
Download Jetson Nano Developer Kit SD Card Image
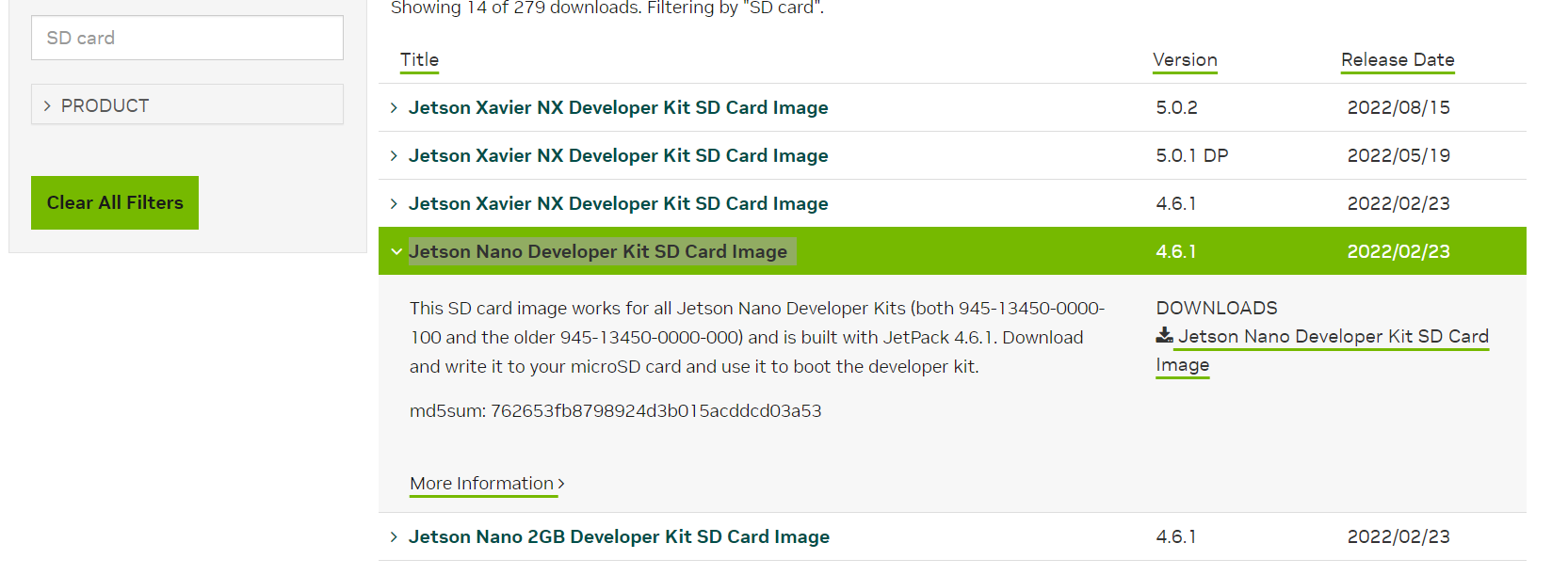point(1333,337)
